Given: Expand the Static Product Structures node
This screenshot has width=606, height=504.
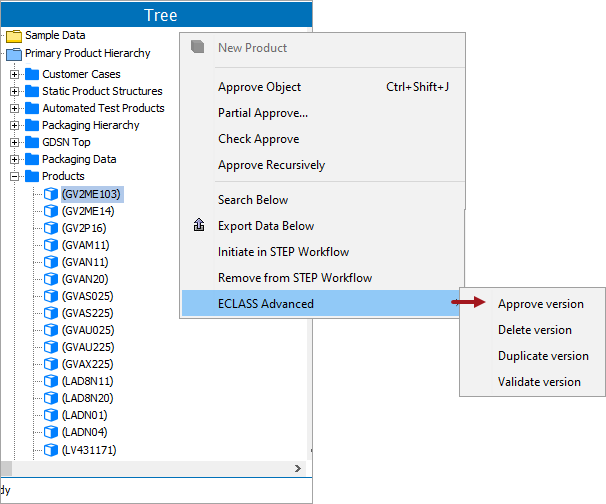Looking at the screenshot, I should point(14,91).
